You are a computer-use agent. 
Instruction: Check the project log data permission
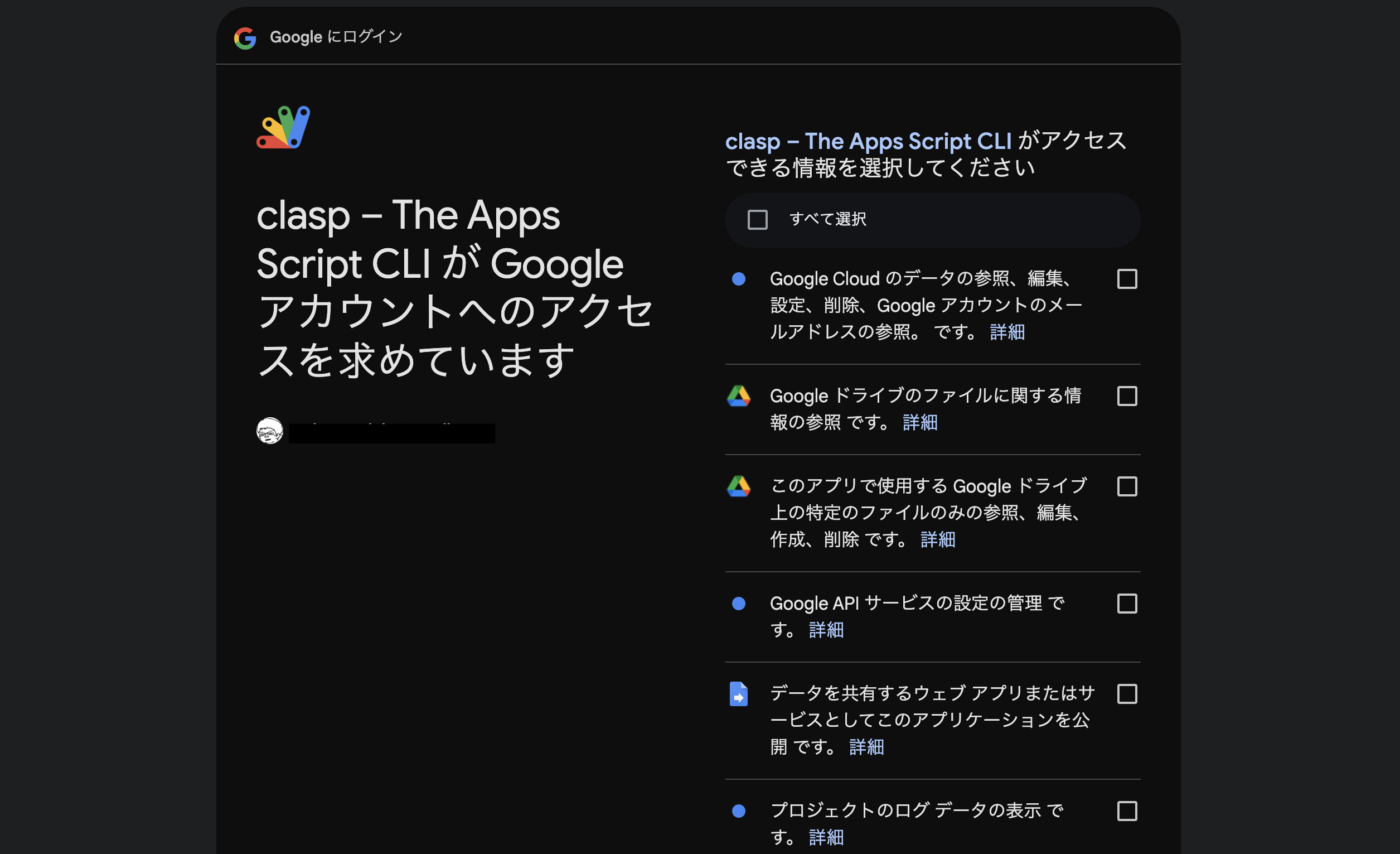click(1127, 812)
